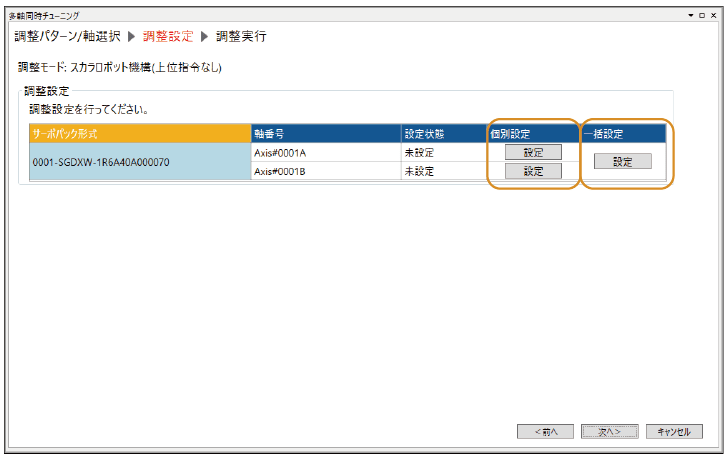Click the 設定状態 column header
Screen dimensions: 727x456
click(x=443, y=134)
